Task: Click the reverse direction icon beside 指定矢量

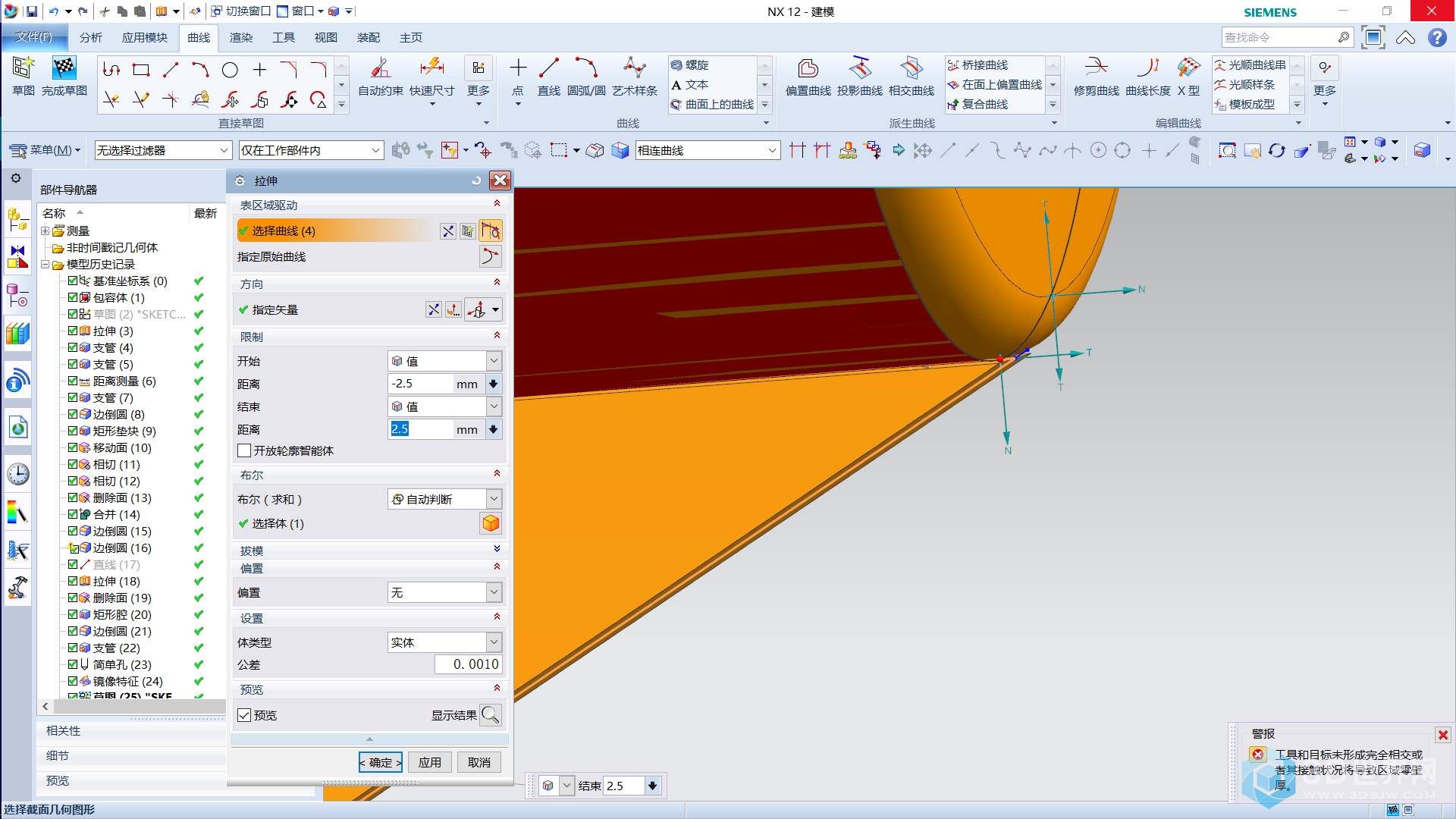Action: (x=433, y=309)
